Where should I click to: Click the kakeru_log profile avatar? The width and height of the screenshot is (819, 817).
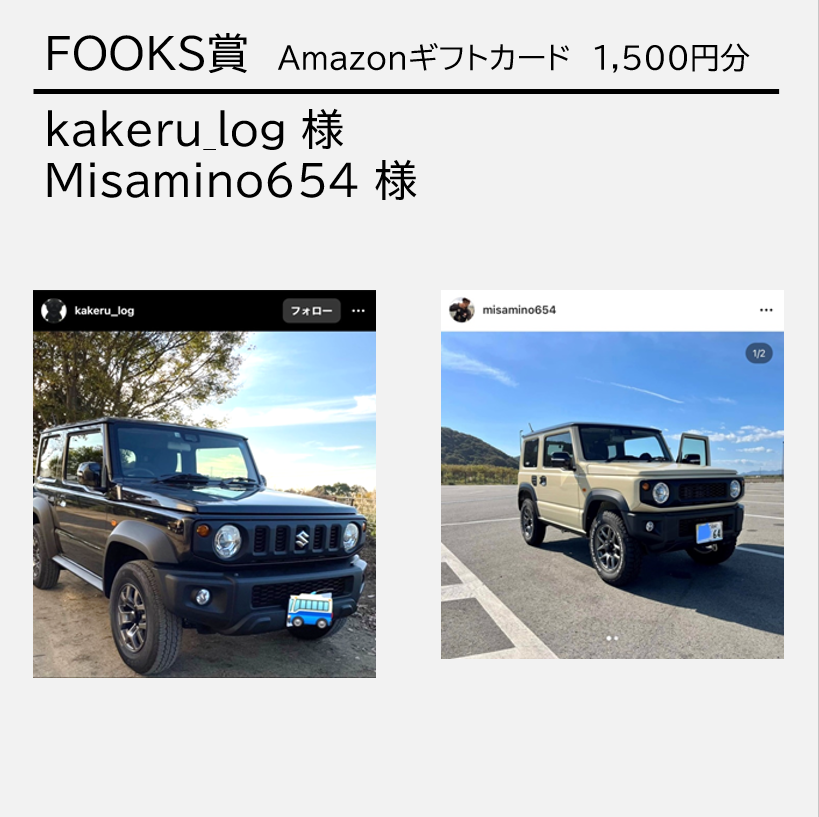point(54,311)
